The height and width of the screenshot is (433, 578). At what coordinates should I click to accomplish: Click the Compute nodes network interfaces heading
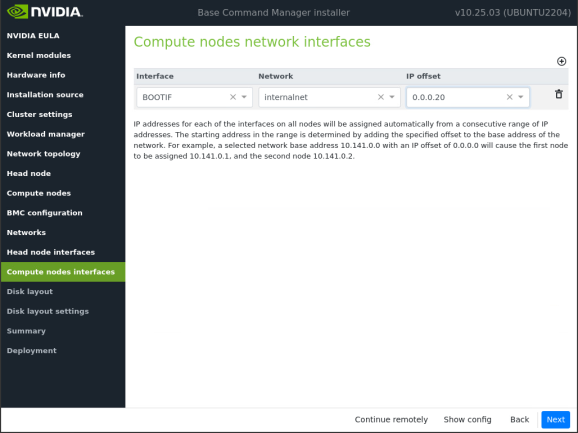coord(252,42)
